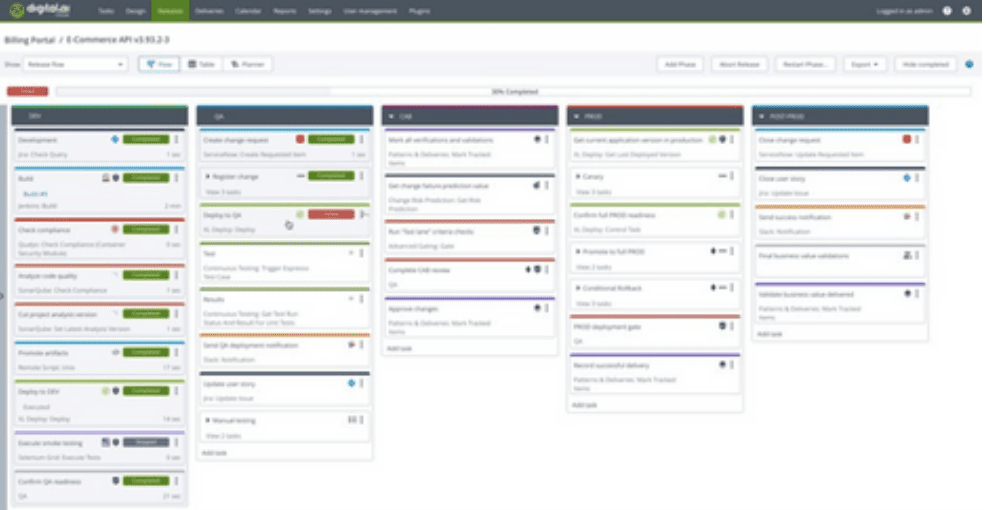Toggle the Hide completed button

tap(925, 64)
